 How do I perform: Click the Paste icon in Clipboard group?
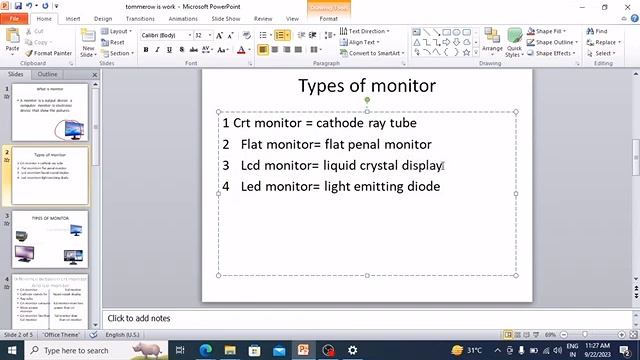[x=12, y=37]
